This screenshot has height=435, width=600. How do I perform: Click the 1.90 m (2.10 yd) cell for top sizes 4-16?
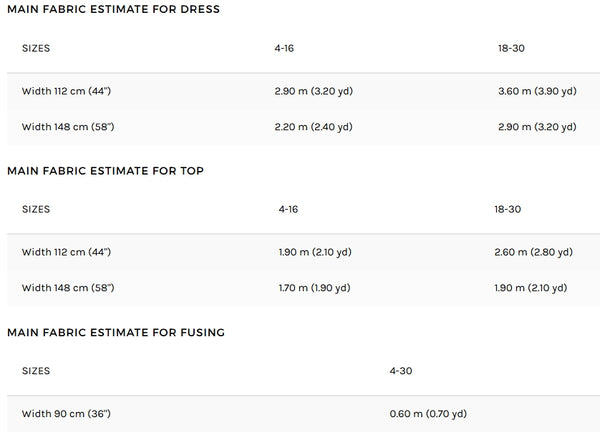pos(315,252)
